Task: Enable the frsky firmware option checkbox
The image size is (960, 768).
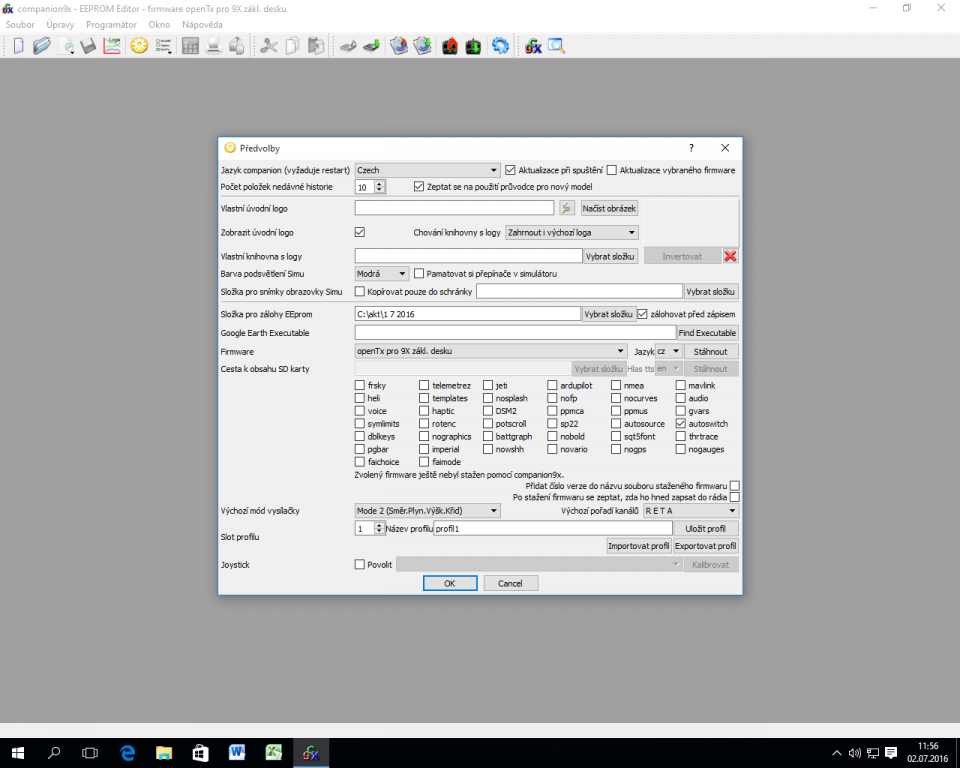Action: (360, 385)
